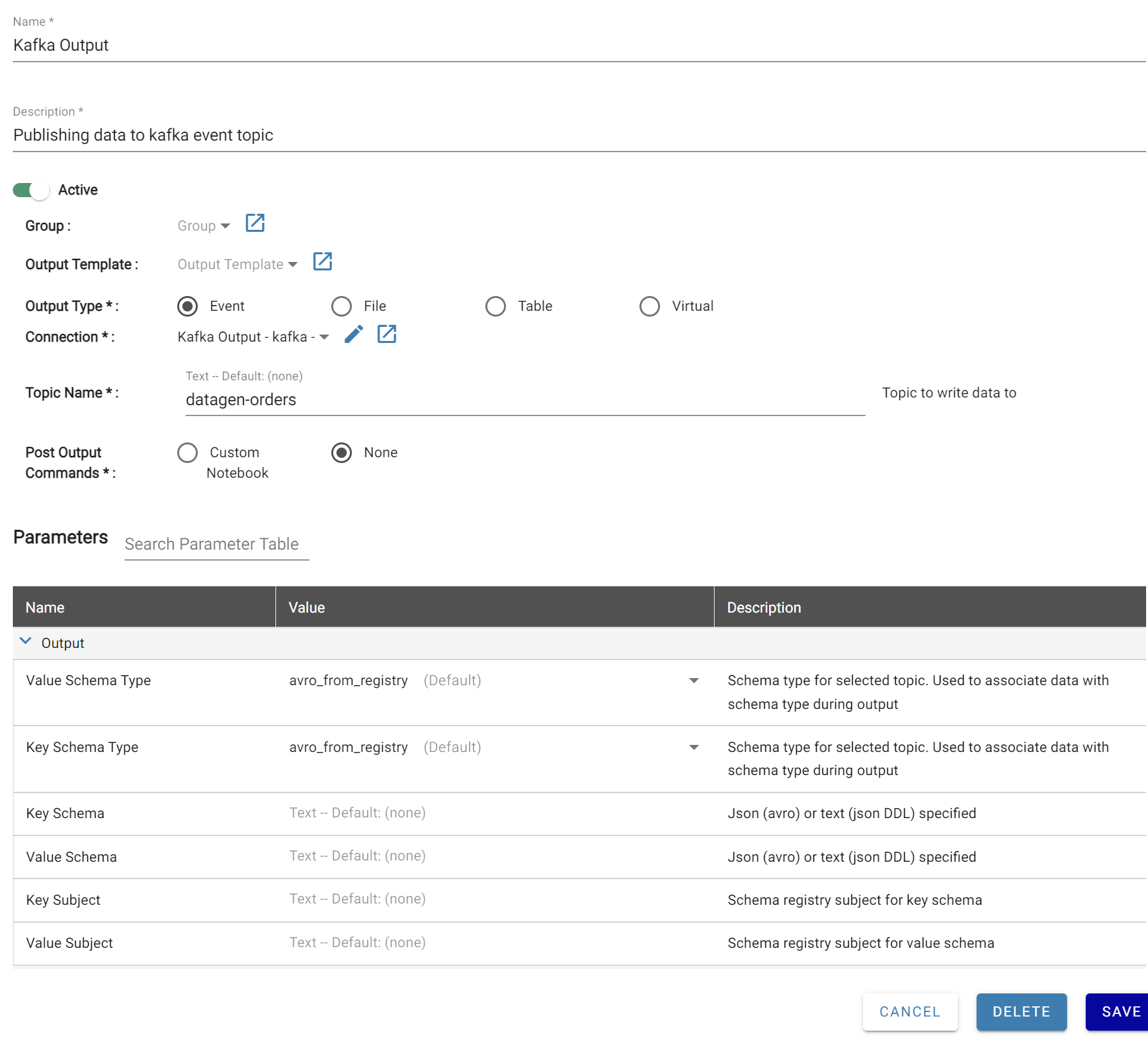Click the Parameters heading
This screenshot has height=1039, width=1148.
coord(60,537)
